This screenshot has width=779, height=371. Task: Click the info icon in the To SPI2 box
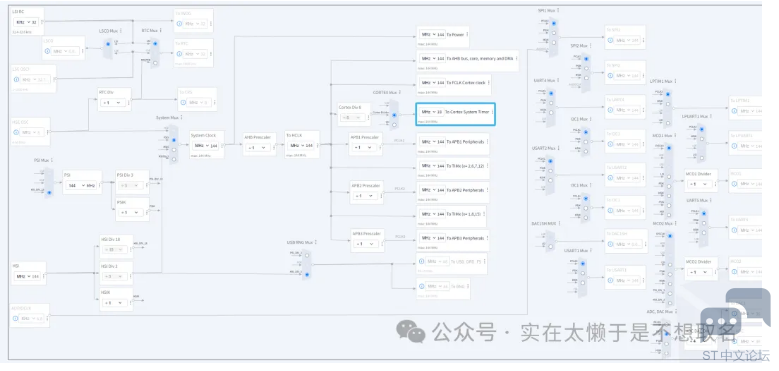[x=610, y=75]
